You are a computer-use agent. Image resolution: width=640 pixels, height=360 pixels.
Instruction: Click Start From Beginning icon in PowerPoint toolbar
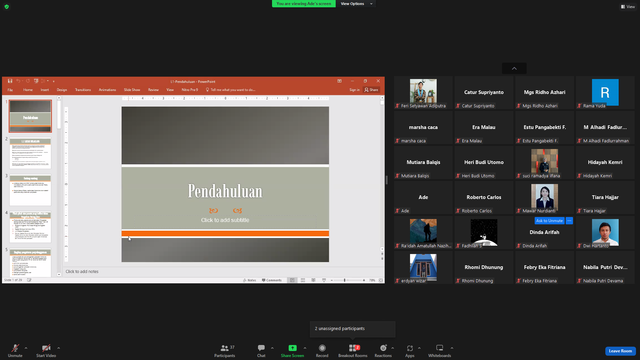(x=36, y=81)
